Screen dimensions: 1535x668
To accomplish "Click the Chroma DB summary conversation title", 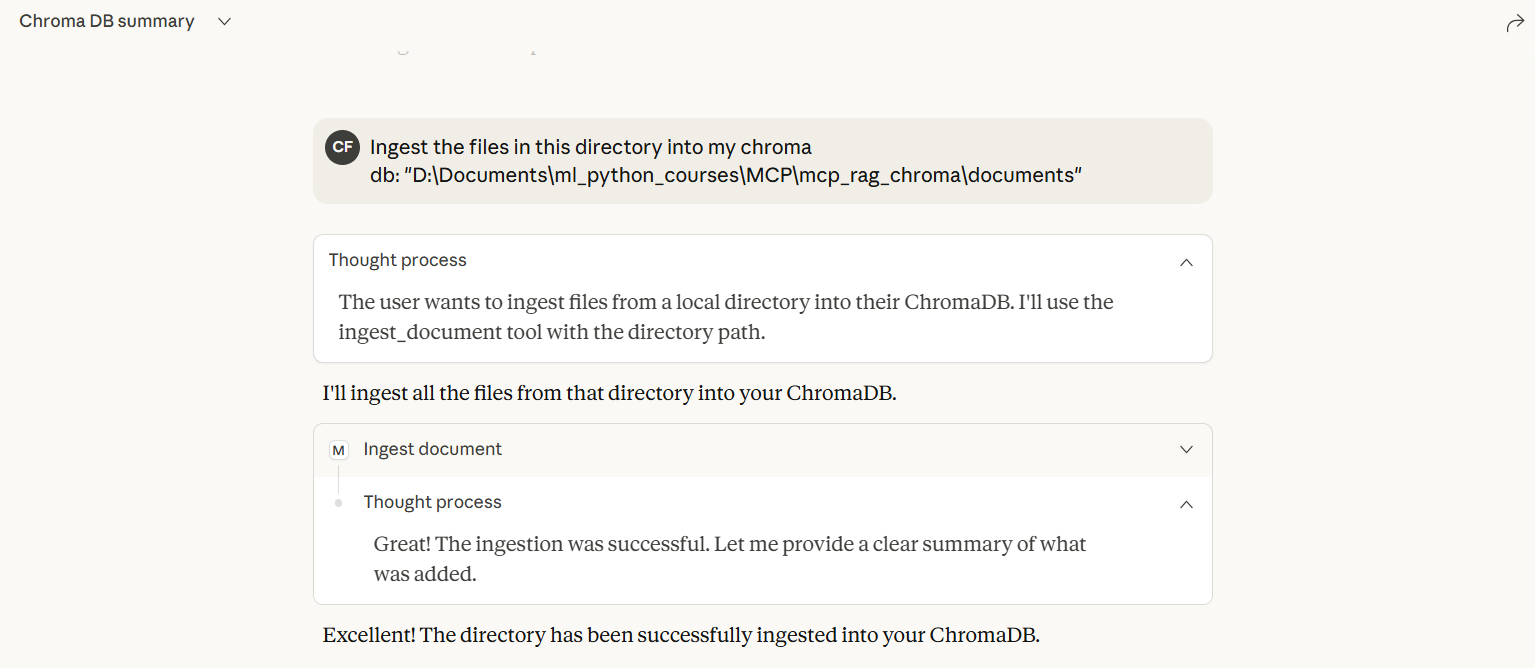I will [107, 22].
